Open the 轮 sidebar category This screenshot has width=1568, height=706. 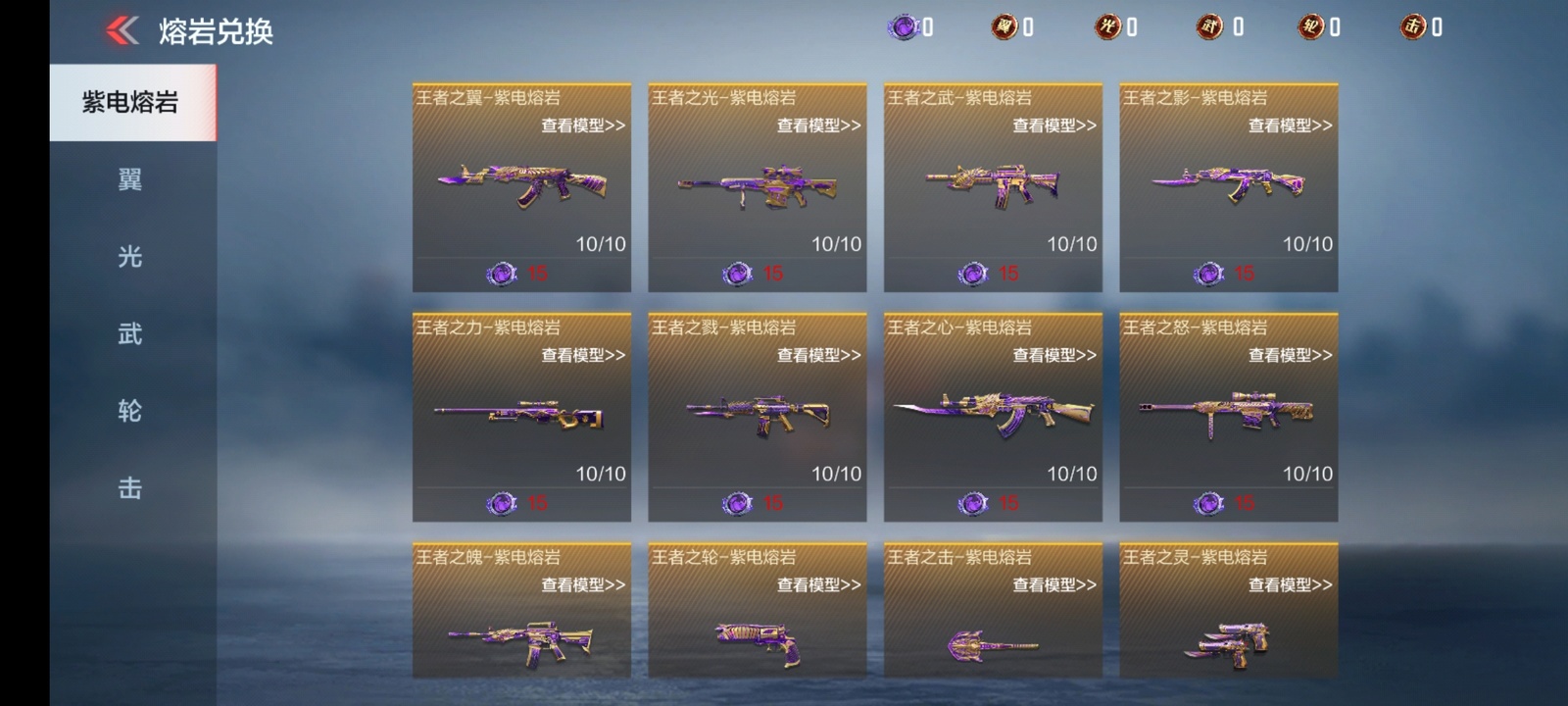[132, 411]
